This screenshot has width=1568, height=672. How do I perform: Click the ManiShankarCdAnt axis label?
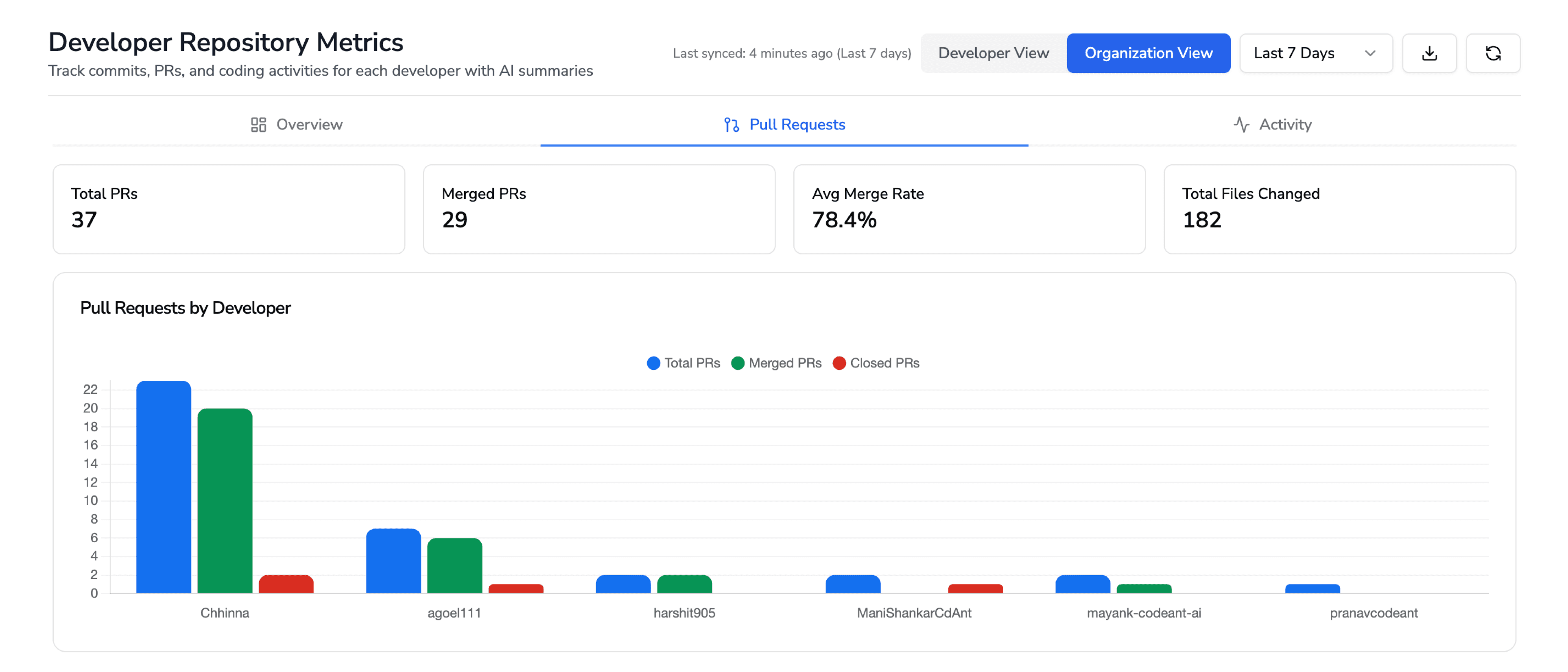[x=914, y=613]
